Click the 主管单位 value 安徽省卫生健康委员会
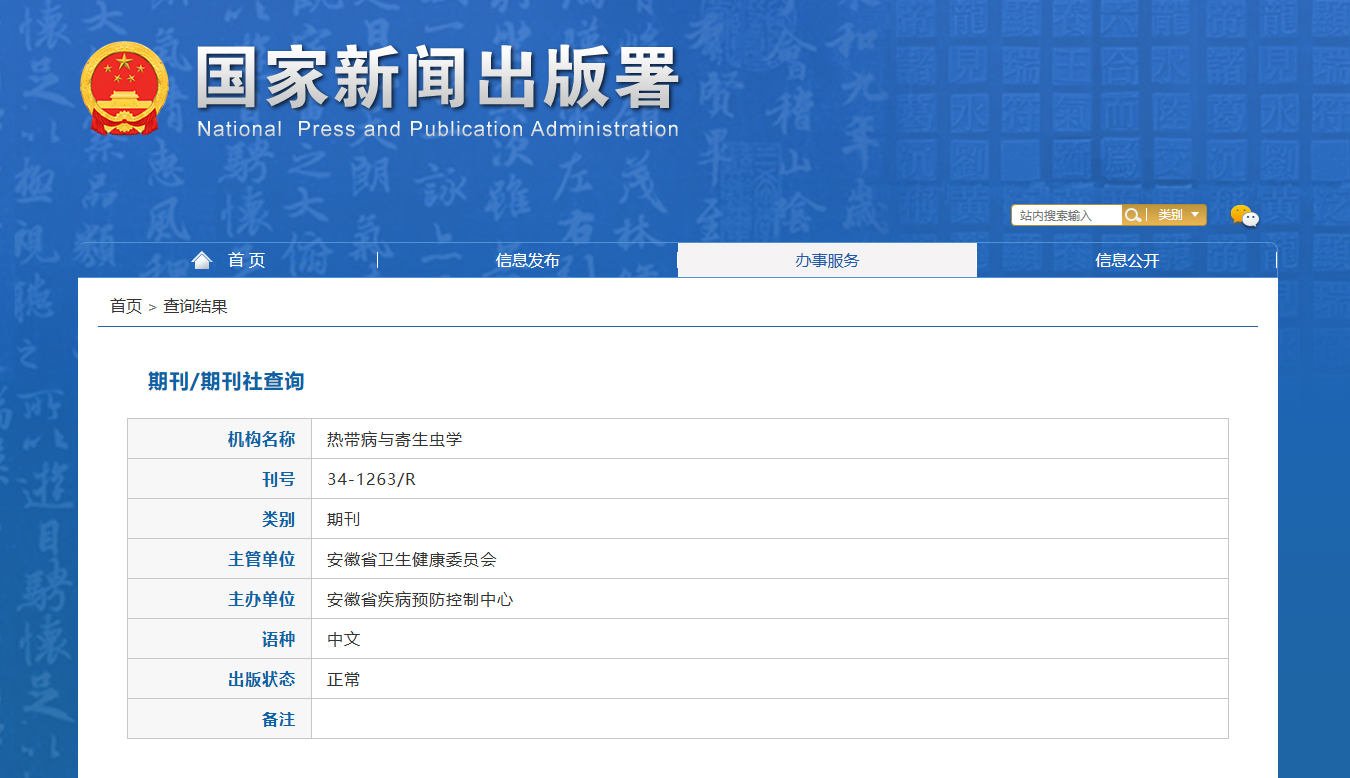Viewport: 1350px width, 778px height. [x=412, y=559]
